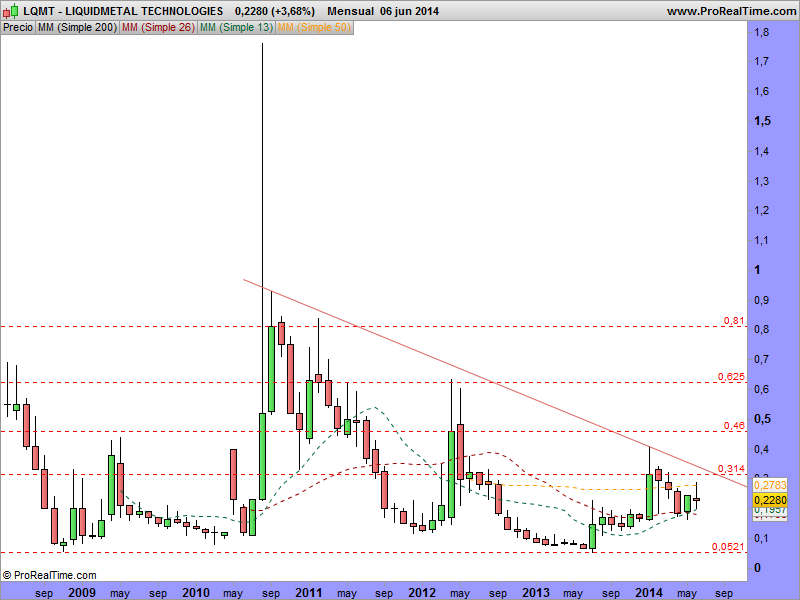Screen dimensions: 800x600
Task: Open the www.ProRealTime.com link
Action: pos(731,11)
